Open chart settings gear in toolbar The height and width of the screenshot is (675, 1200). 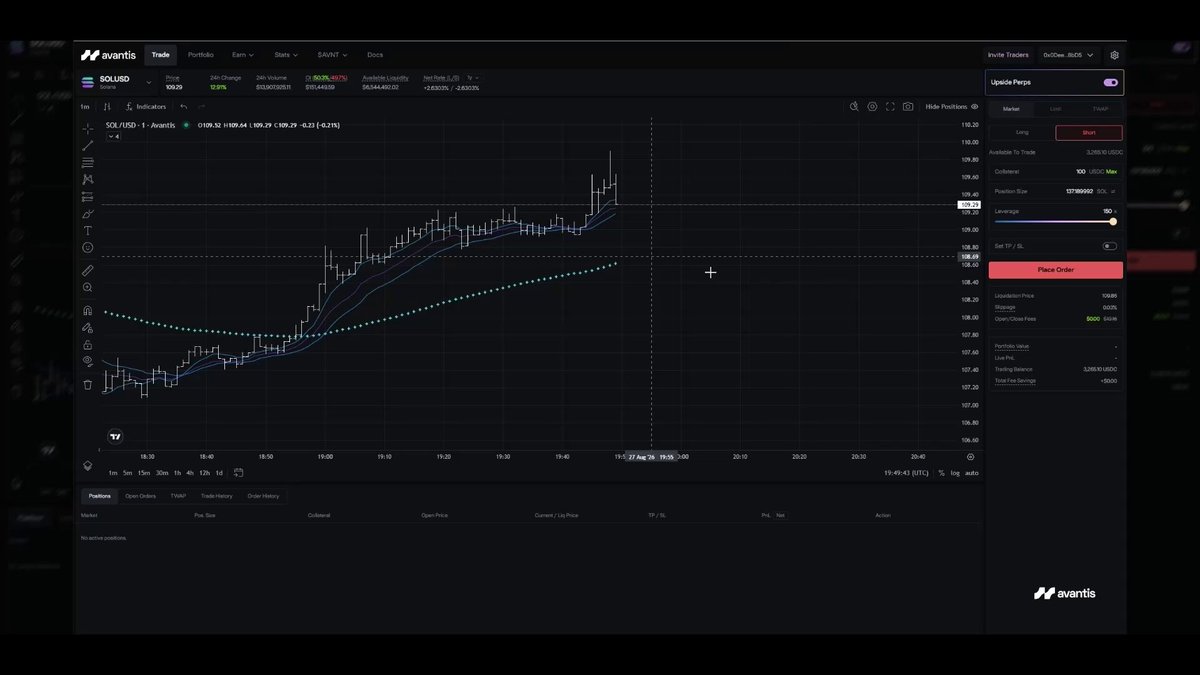coord(872,106)
